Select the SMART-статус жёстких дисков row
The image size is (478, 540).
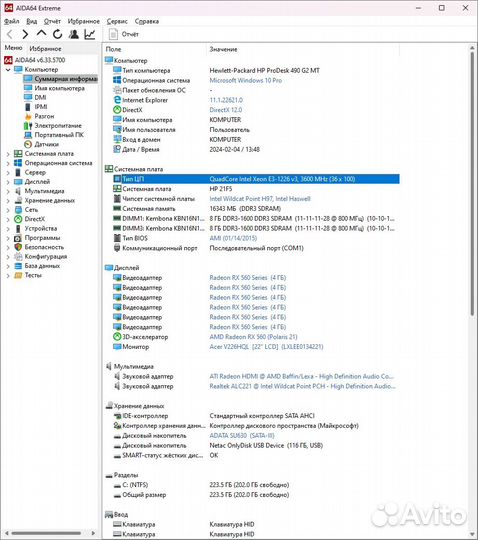(256, 455)
